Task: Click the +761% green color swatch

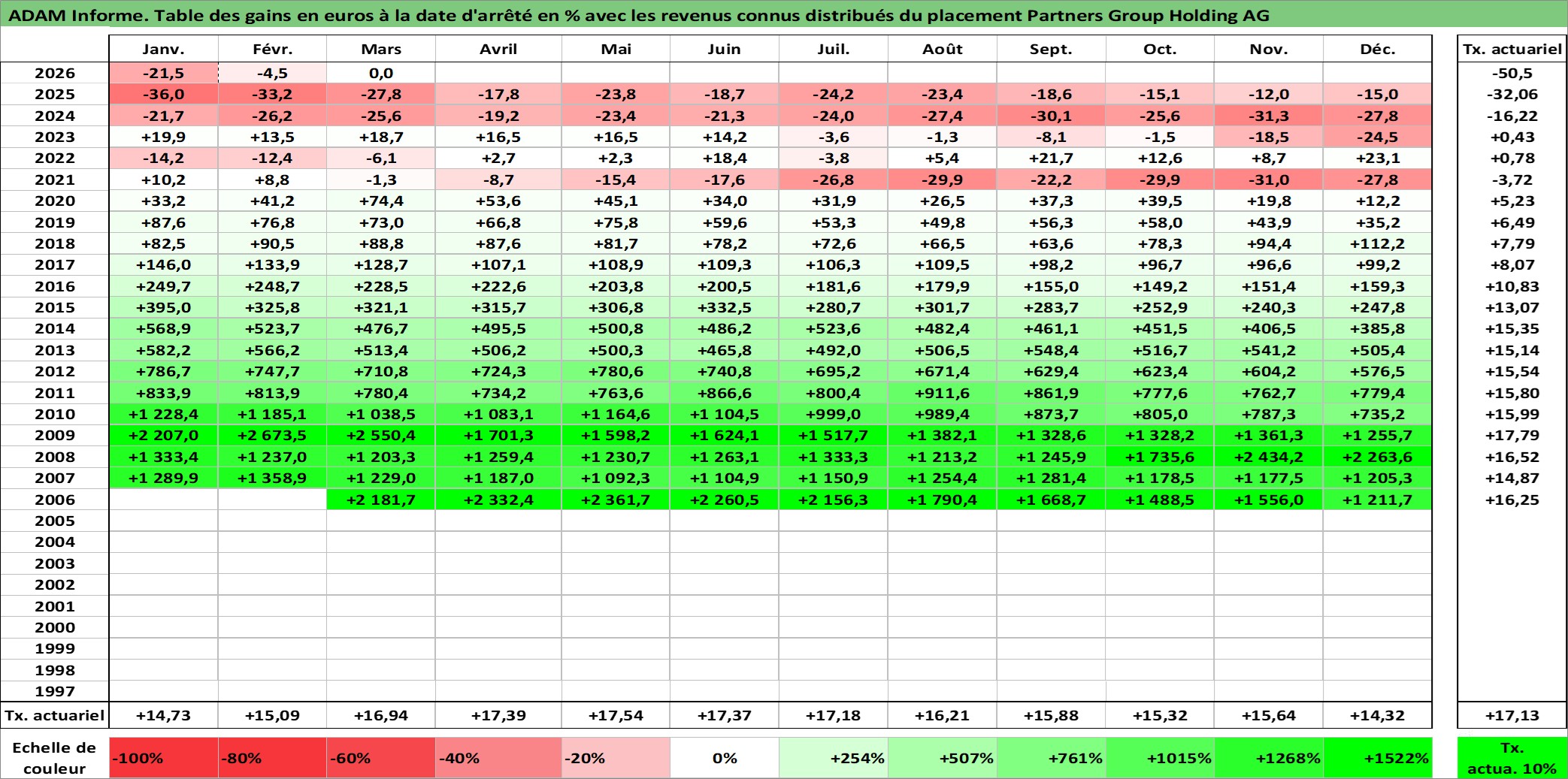Action: [1051, 758]
